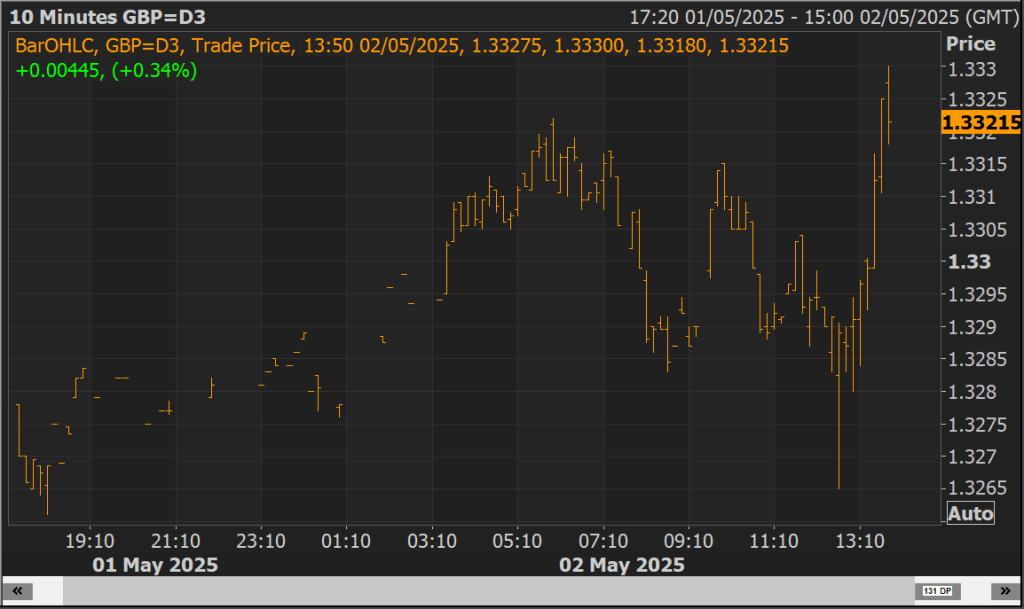This screenshot has width=1024, height=609.
Task: Click the 01:10 time axis label
Action: pyautogui.click(x=346, y=541)
